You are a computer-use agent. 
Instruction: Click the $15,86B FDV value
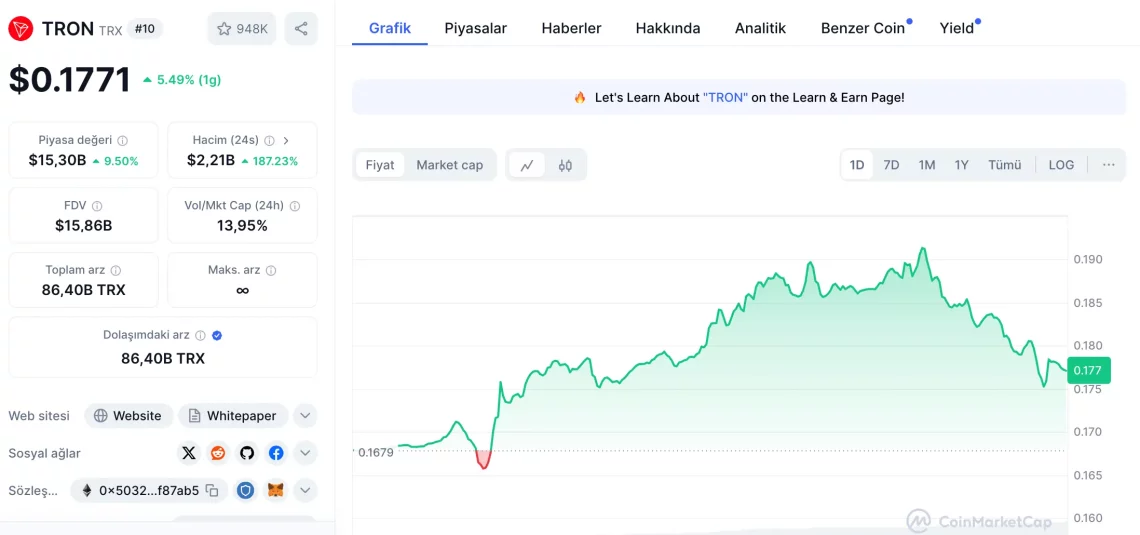(x=84, y=226)
